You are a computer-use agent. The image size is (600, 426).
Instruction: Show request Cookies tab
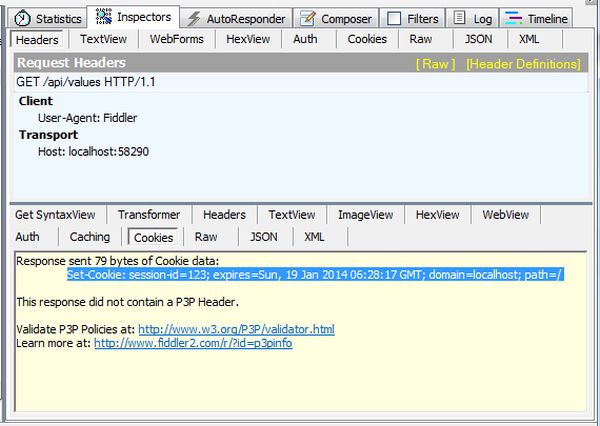[367, 39]
